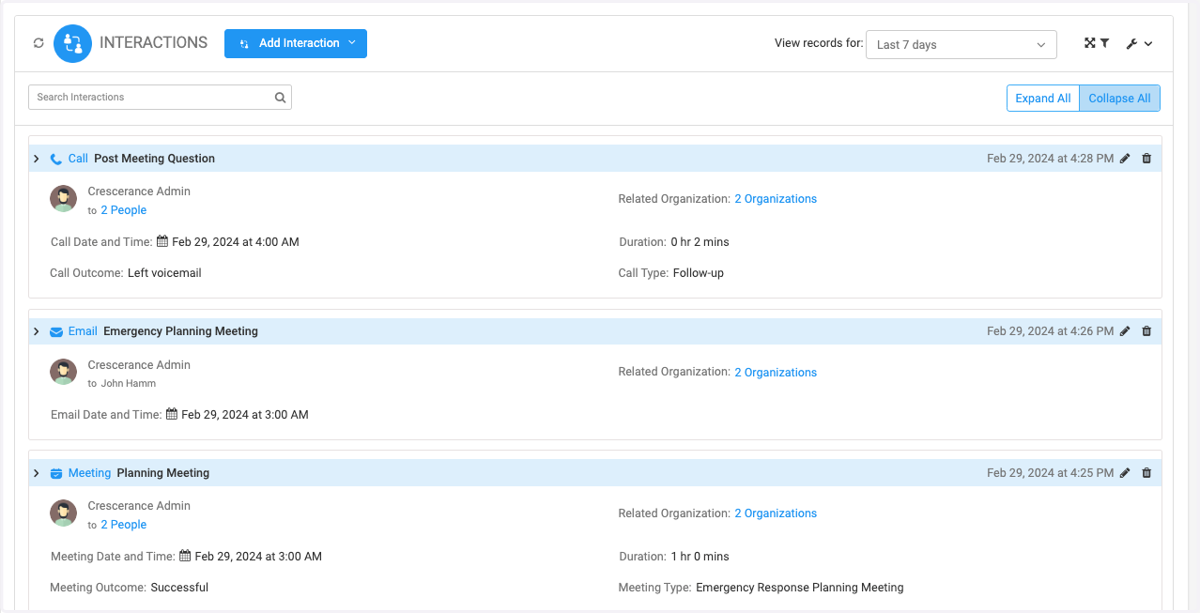Click calendar icon beside Meeting Date and Time
Image resolution: width=1200 pixels, height=613 pixels.
coord(186,555)
